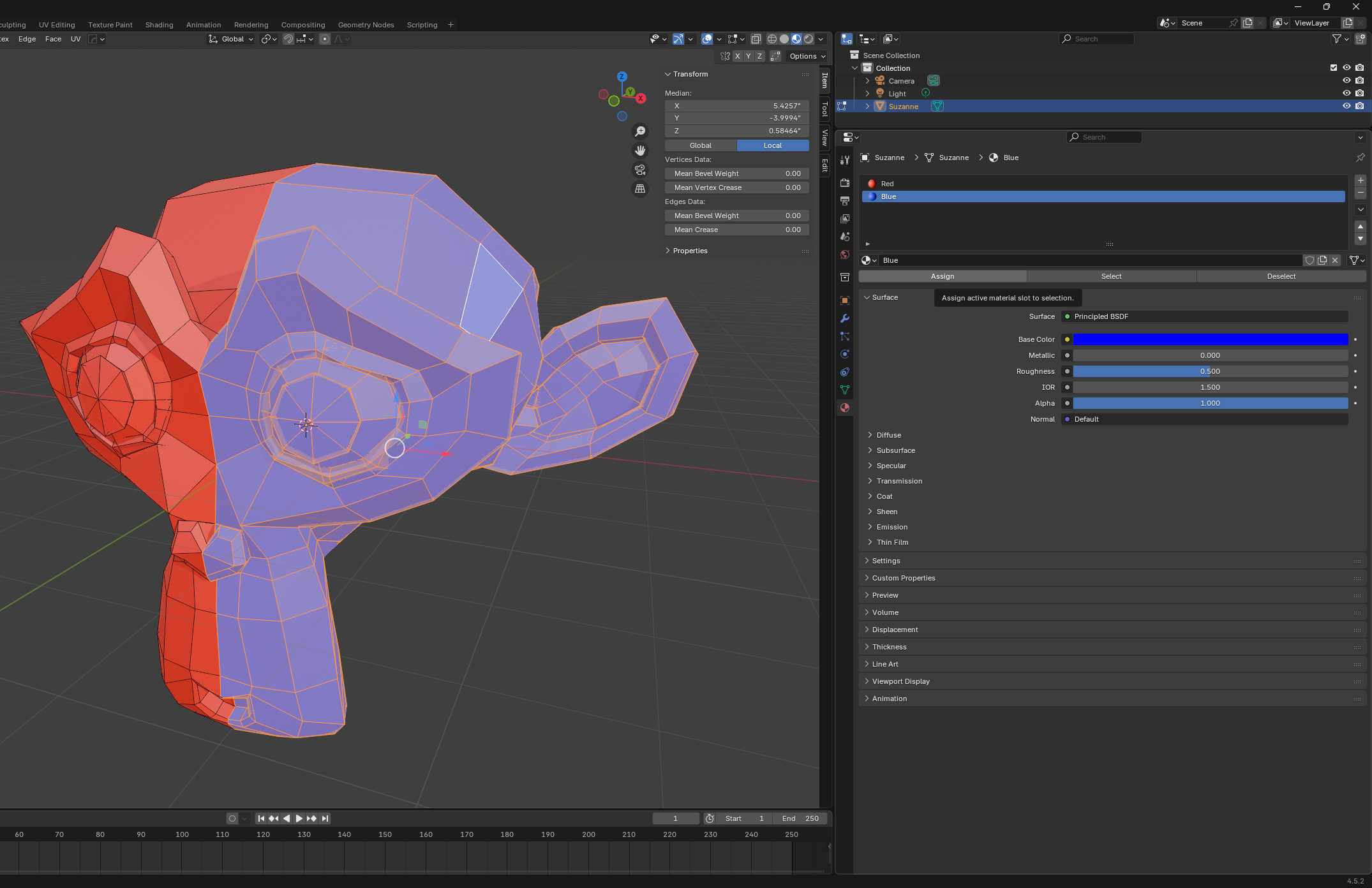This screenshot has height=888, width=1372.
Task: Switch to wireframe viewport shading
Action: click(772, 39)
